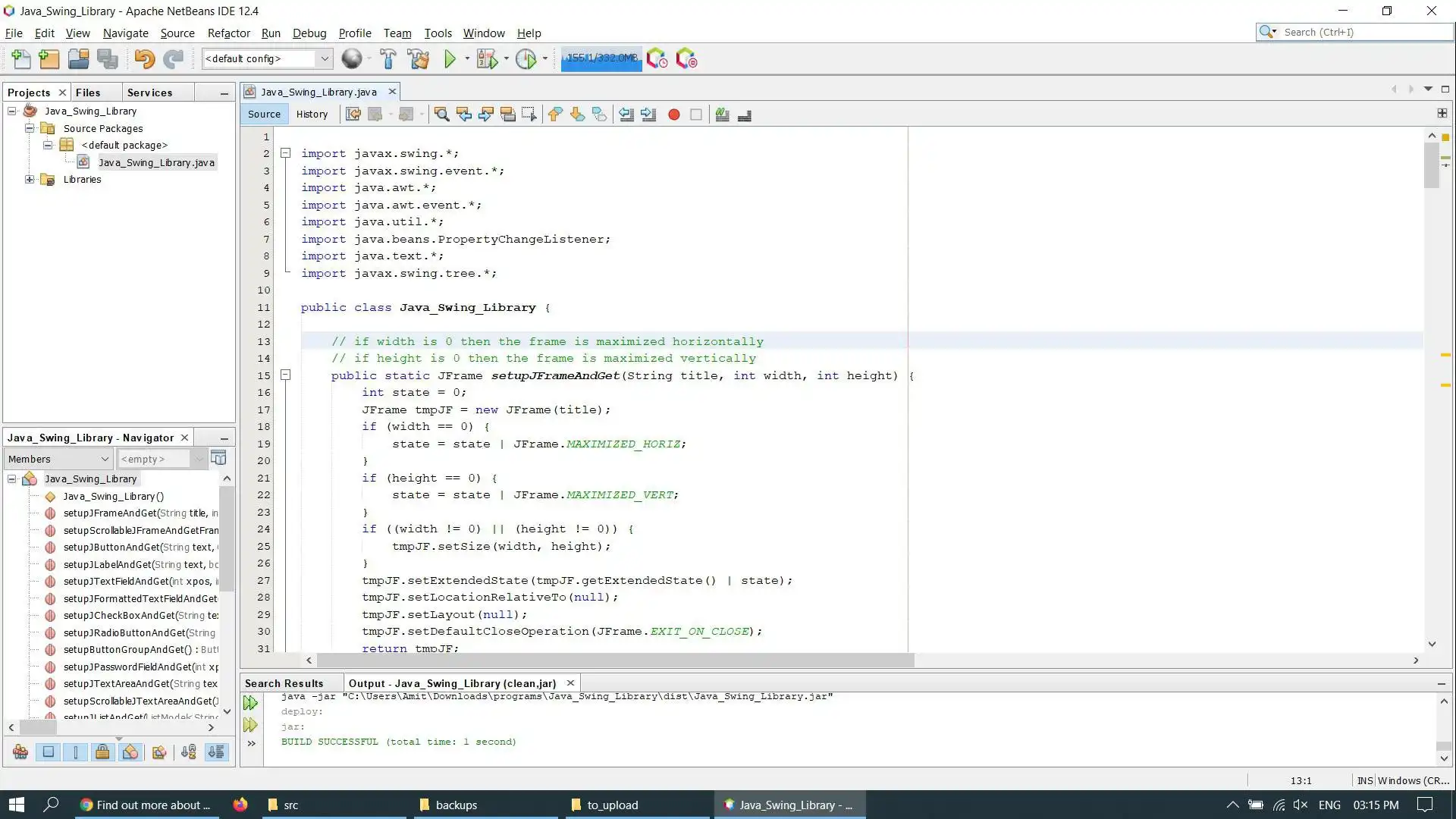Switch to the Files tab
Screen dimensions: 1456x819
88,93
